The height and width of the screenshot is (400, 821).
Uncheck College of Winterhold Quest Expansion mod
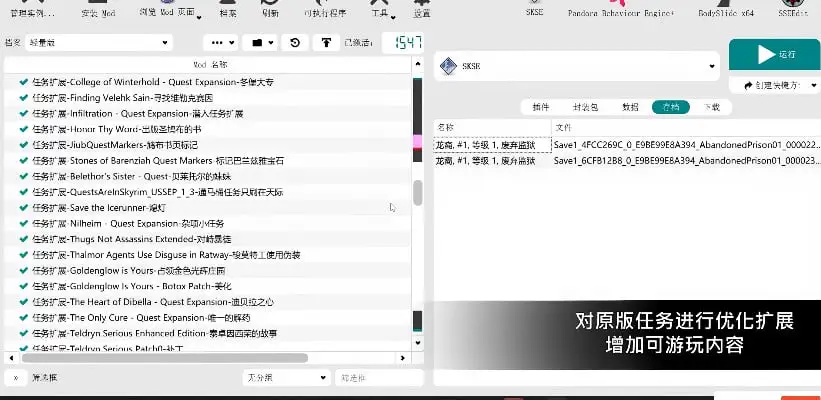(x=24, y=82)
